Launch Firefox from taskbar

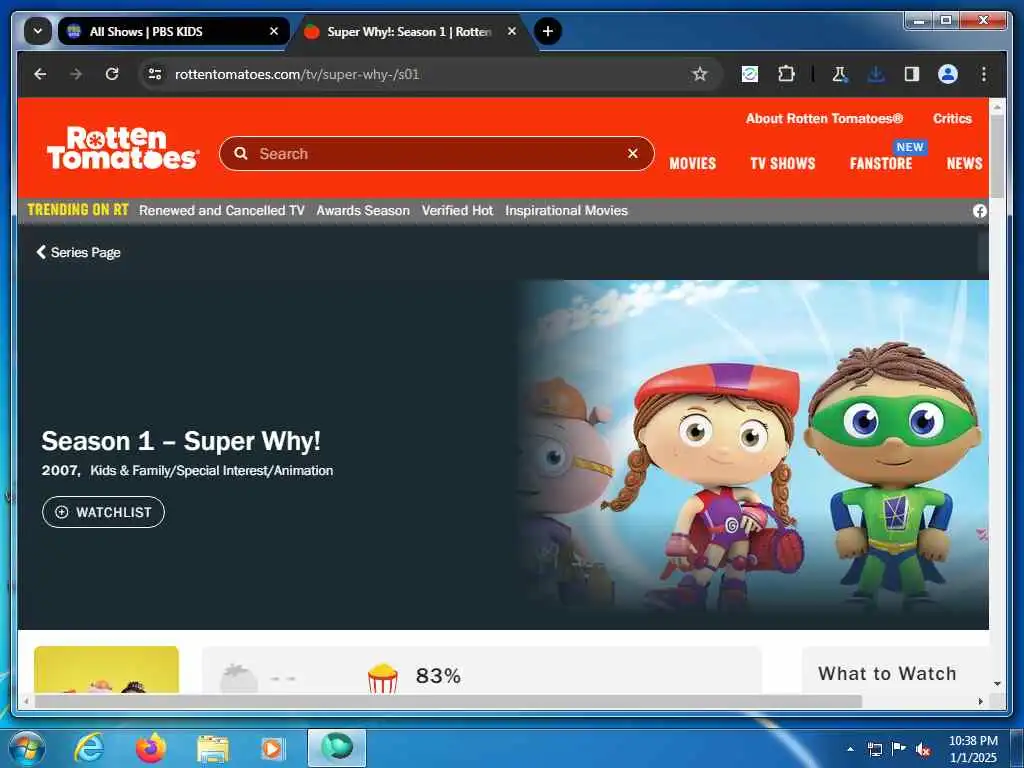[151, 748]
